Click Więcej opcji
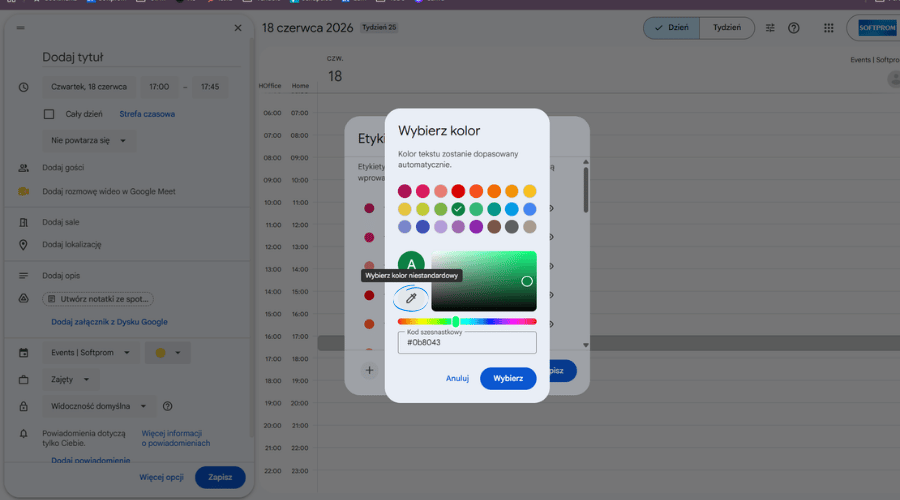This screenshot has width=900, height=500. [161, 477]
